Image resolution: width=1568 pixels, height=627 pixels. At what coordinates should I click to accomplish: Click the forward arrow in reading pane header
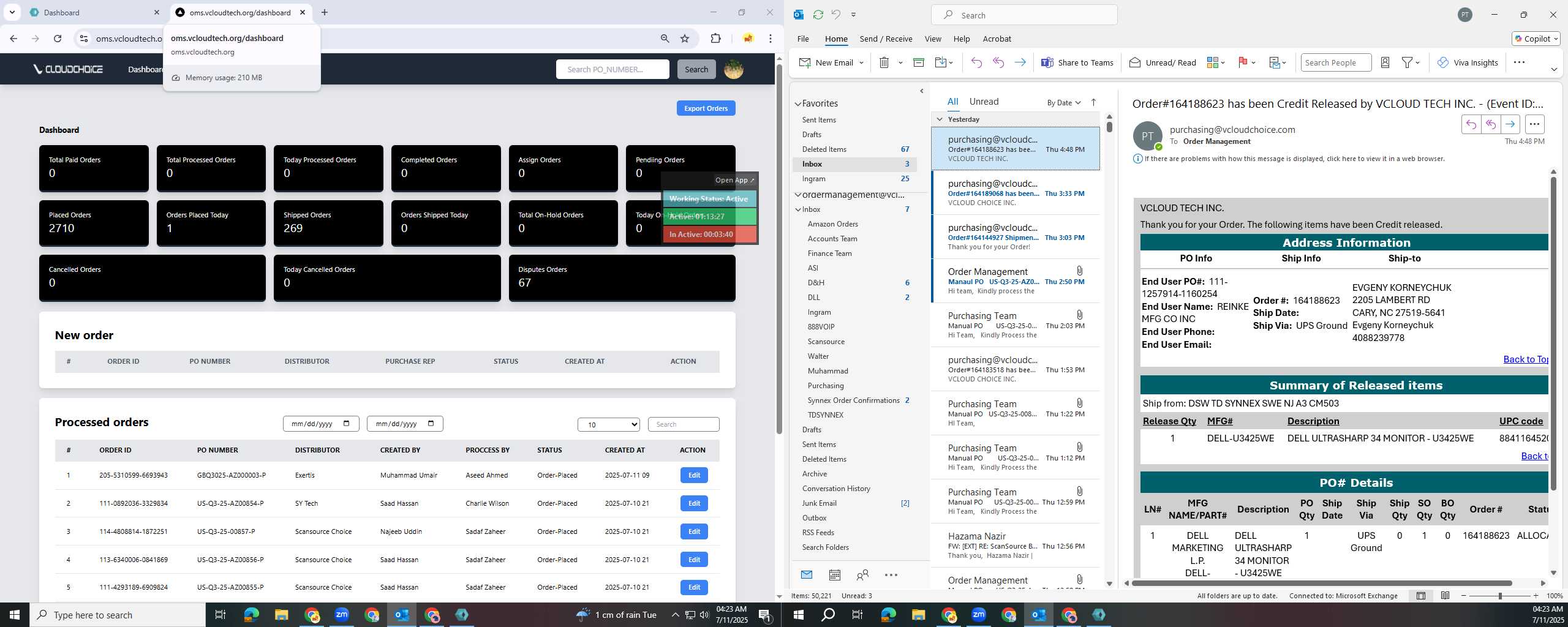pyautogui.click(x=1510, y=124)
